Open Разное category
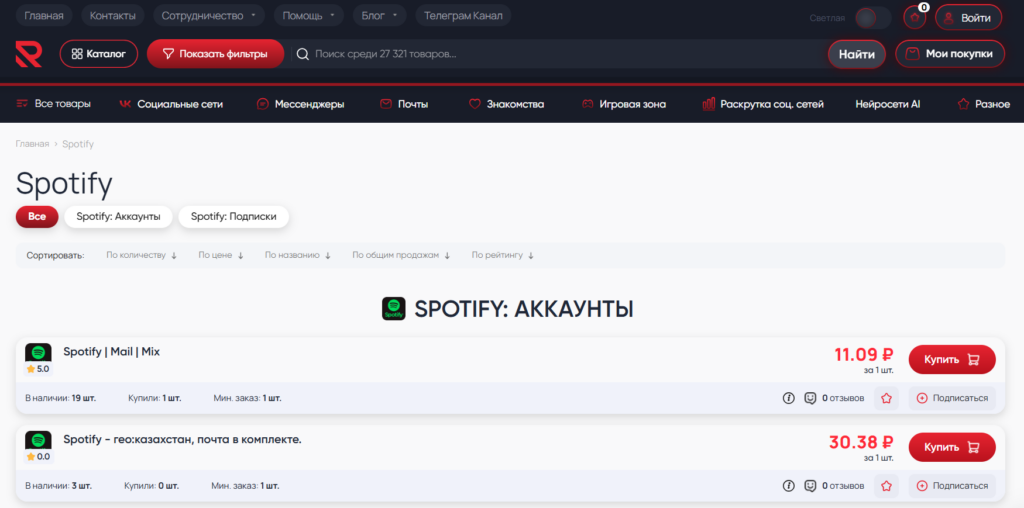Screen dimensions: 1024x508 coord(984,104)
